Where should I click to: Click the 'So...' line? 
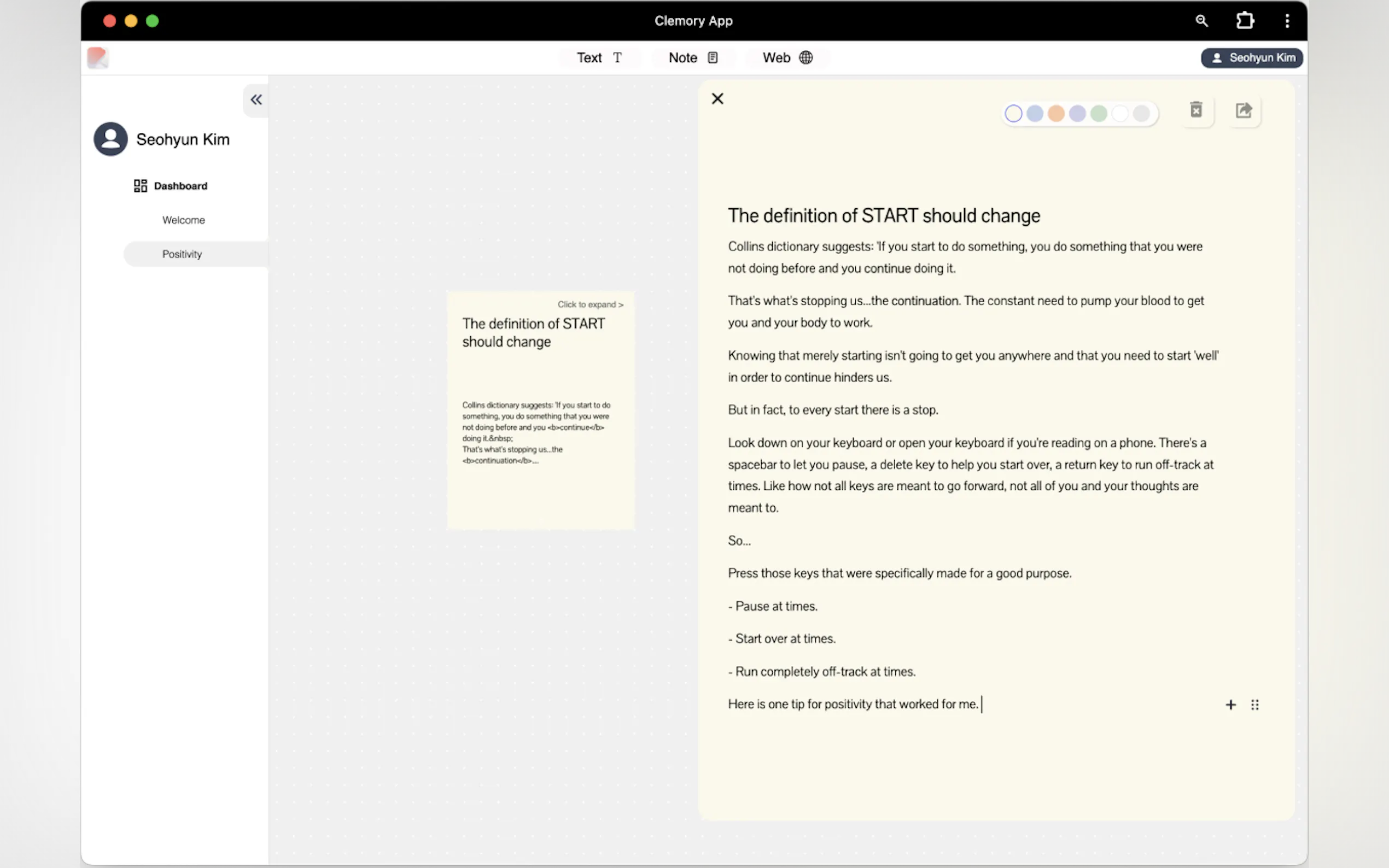click(739, 540)
